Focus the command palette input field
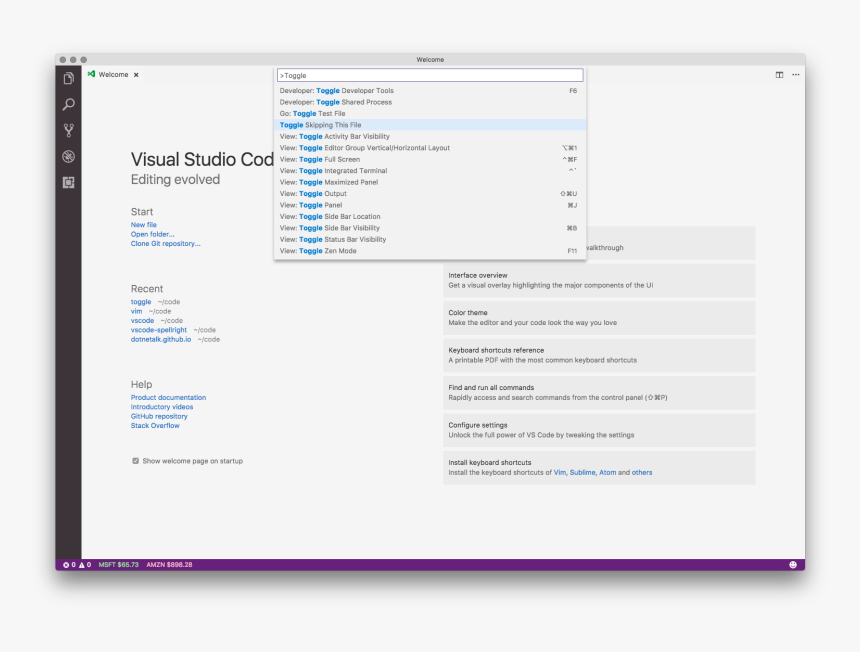The height and width of the screenshot is (652, 860). tap(430, 75)
